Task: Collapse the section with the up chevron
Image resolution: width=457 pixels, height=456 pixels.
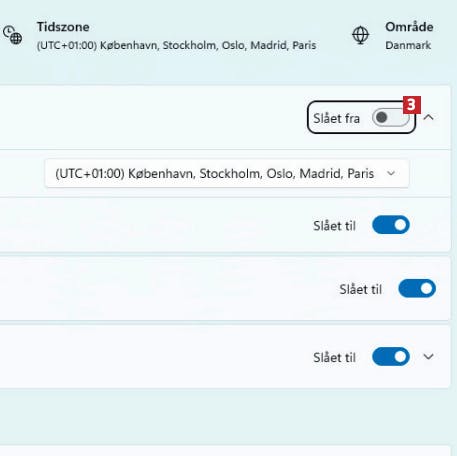Action: (x=429, y=117)
